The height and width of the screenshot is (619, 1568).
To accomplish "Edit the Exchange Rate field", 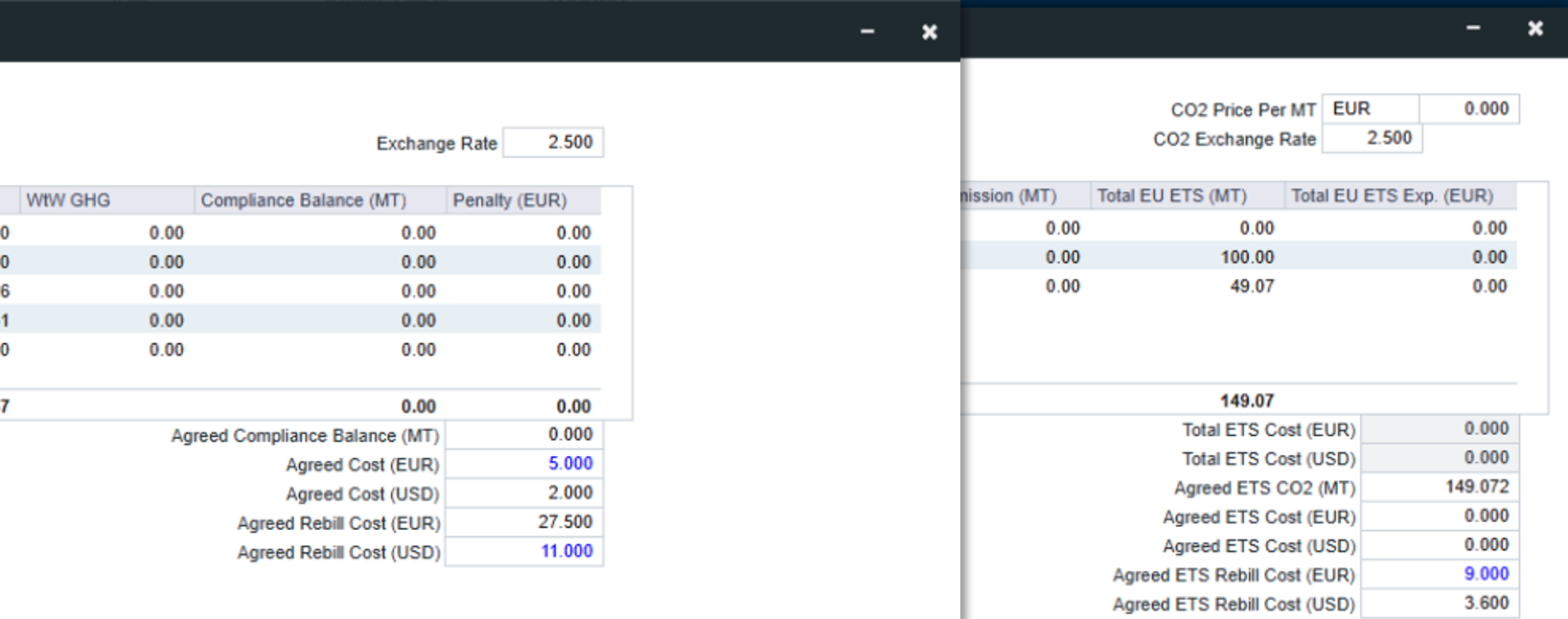I will coord(553,143).
